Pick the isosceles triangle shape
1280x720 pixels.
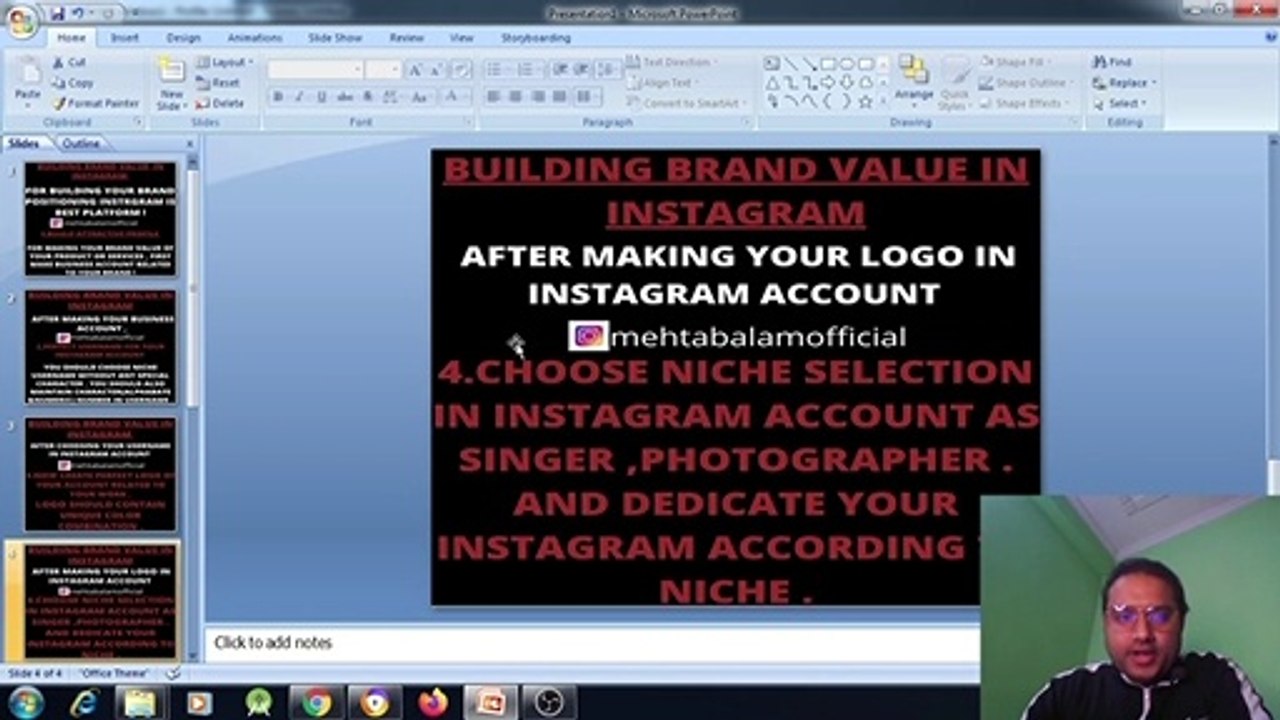(x=772, y=83)
